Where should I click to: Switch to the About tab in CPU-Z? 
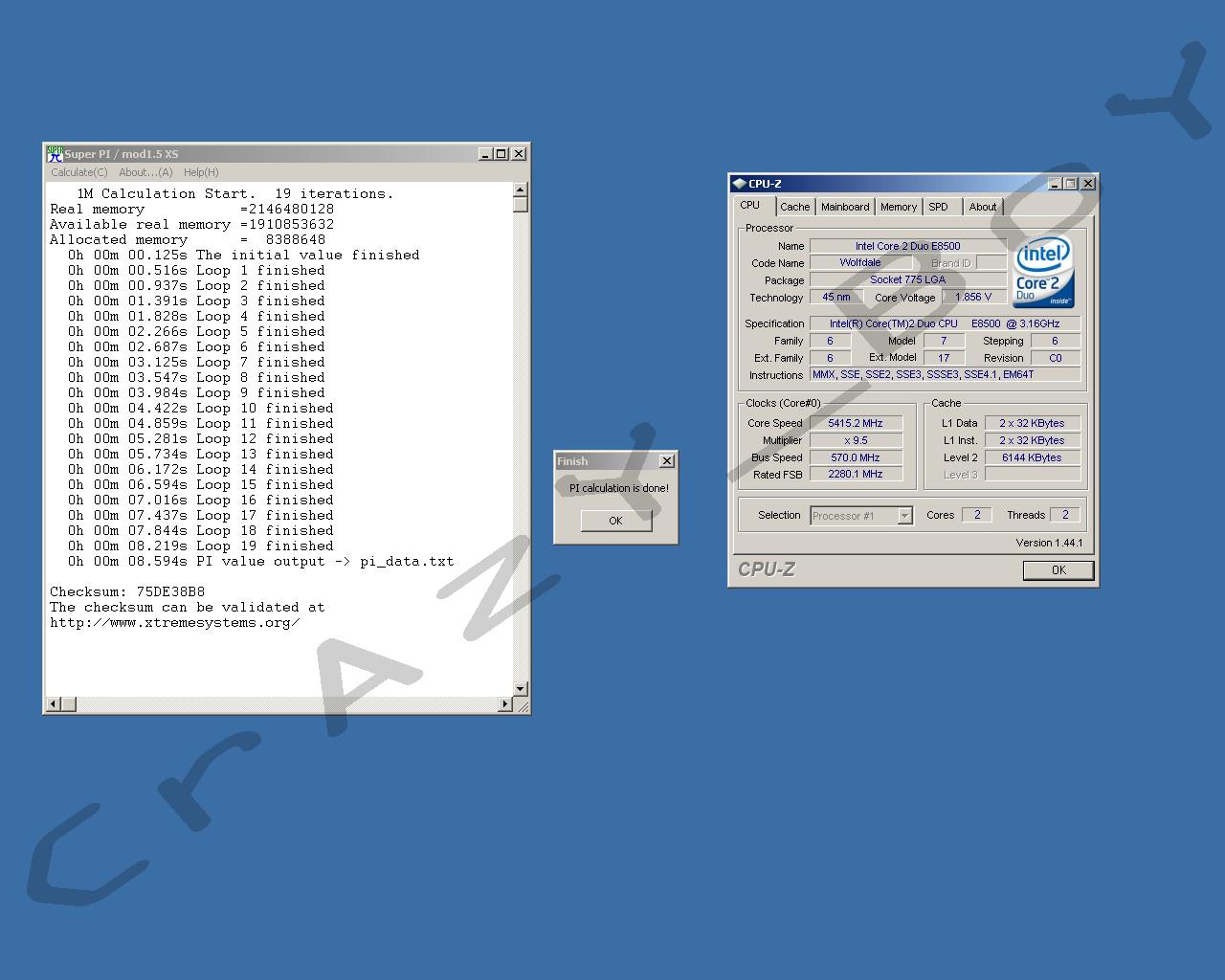click(x=982, y=207)
